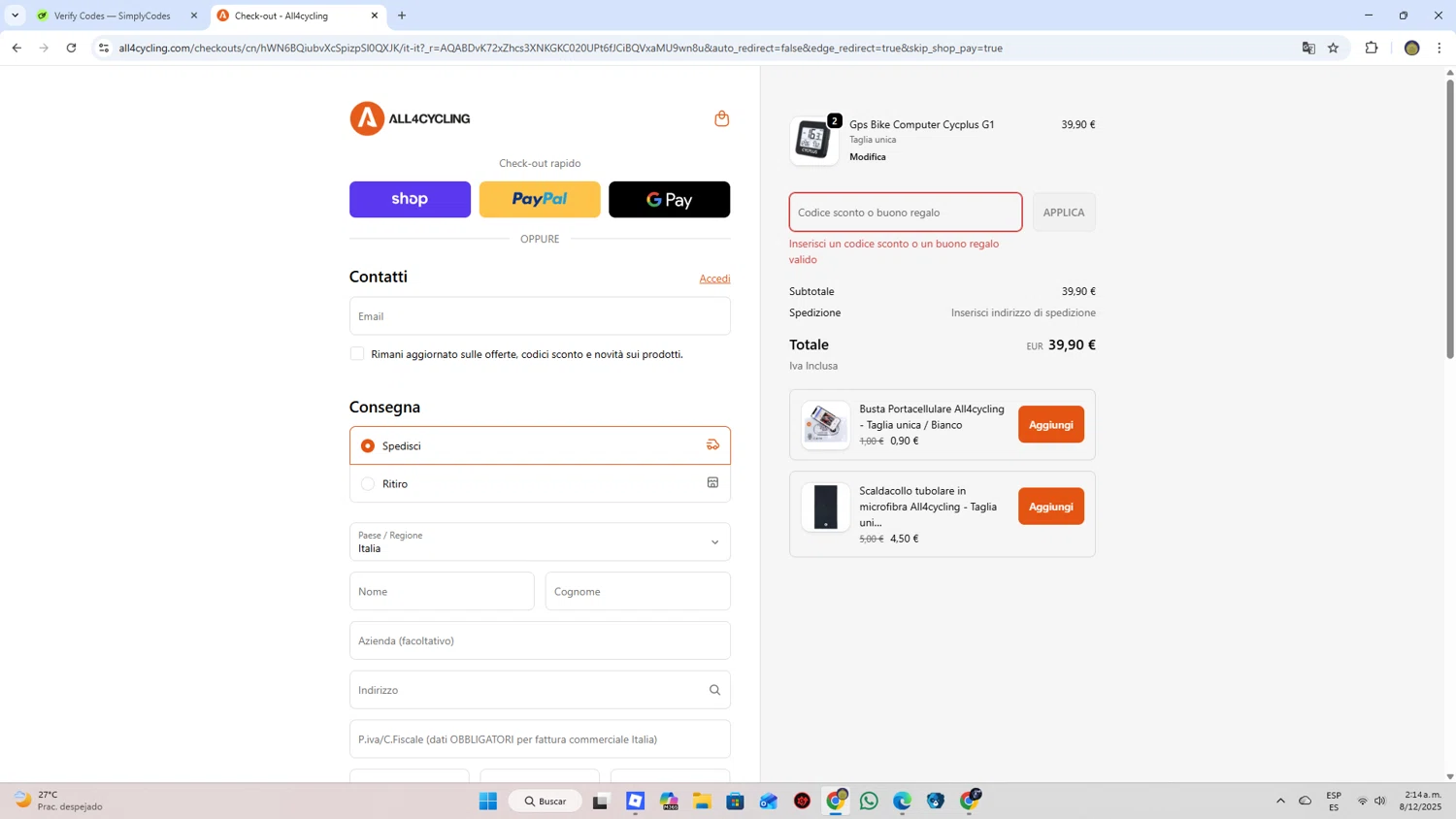
Task: Click the Task View icon on taskbar
Action: (601, 801)
